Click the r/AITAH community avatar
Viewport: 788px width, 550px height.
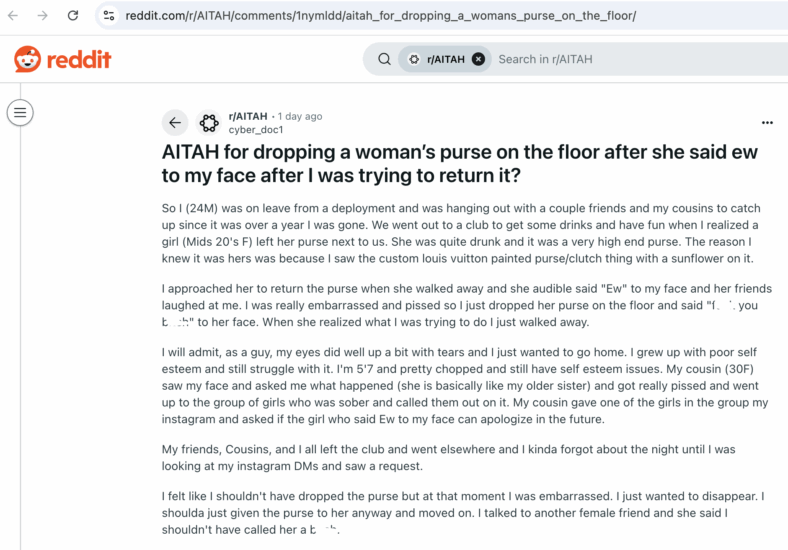coord(209,122)
